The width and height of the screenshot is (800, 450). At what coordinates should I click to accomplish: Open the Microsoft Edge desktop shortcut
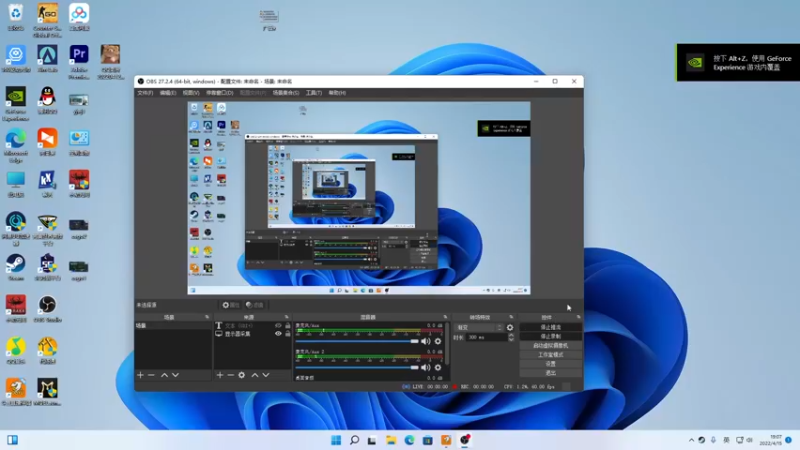point(16,146)
